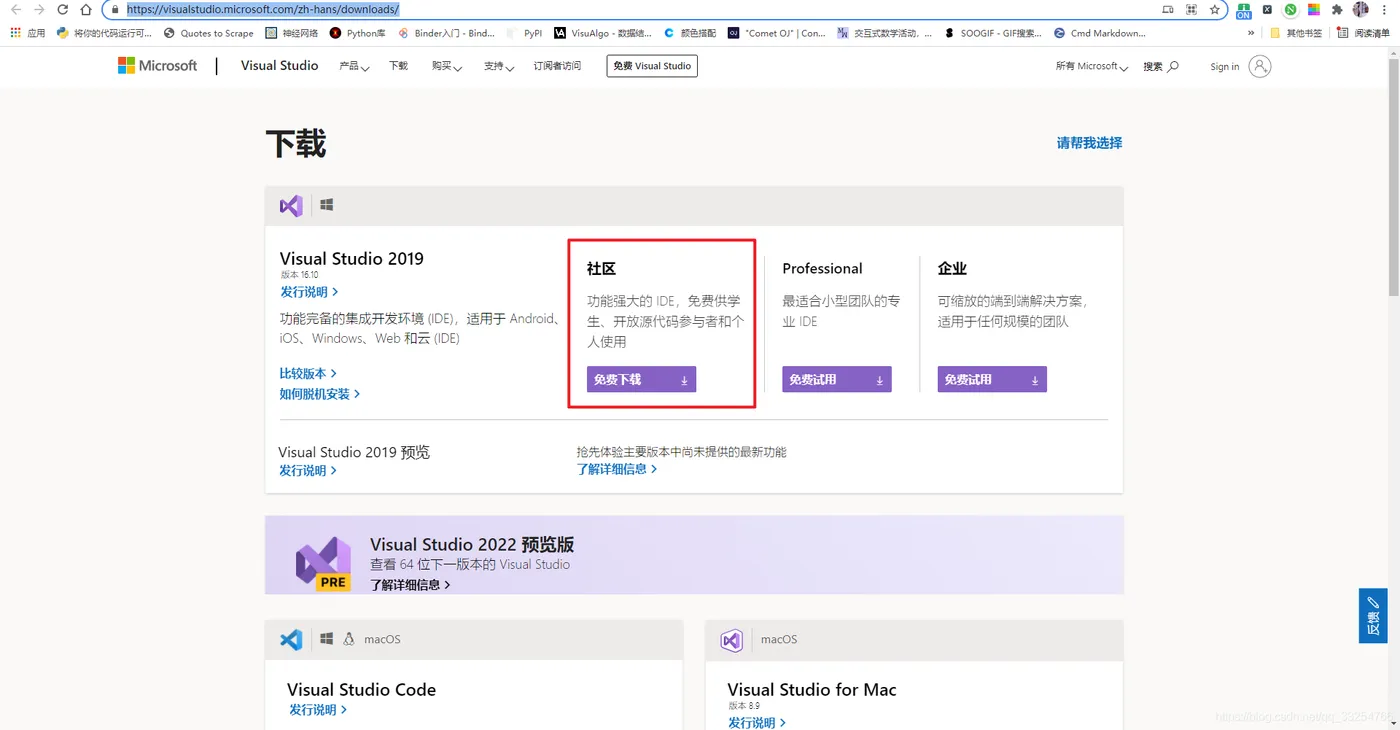Open 订阅者访问 nav item
The image size is (1400, 730).
click(557, 66)
